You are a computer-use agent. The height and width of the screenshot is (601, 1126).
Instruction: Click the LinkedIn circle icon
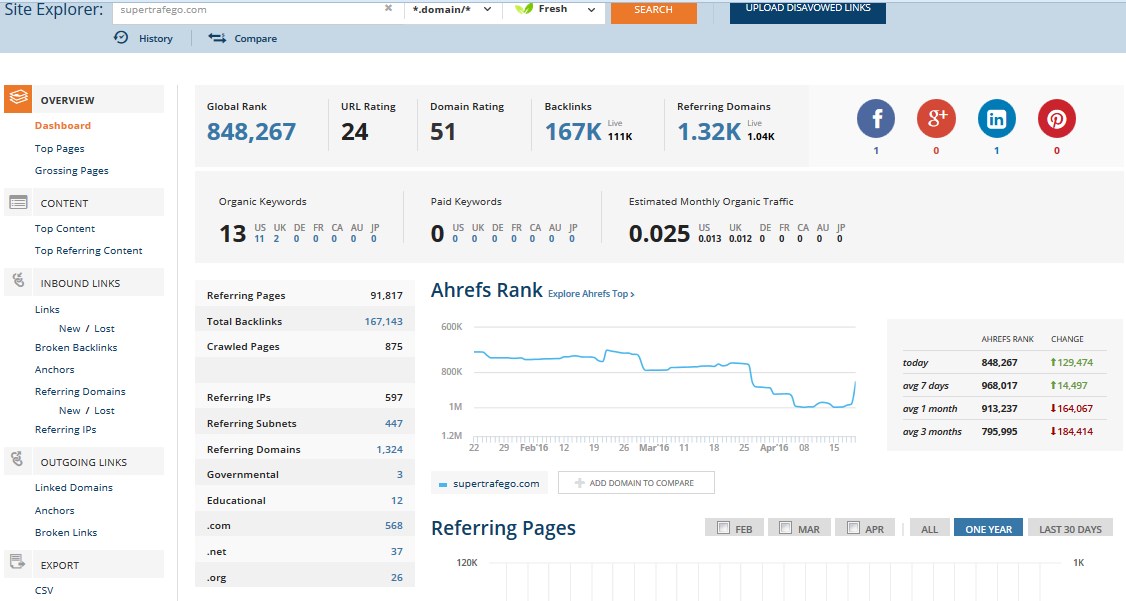tap(996, 119)
